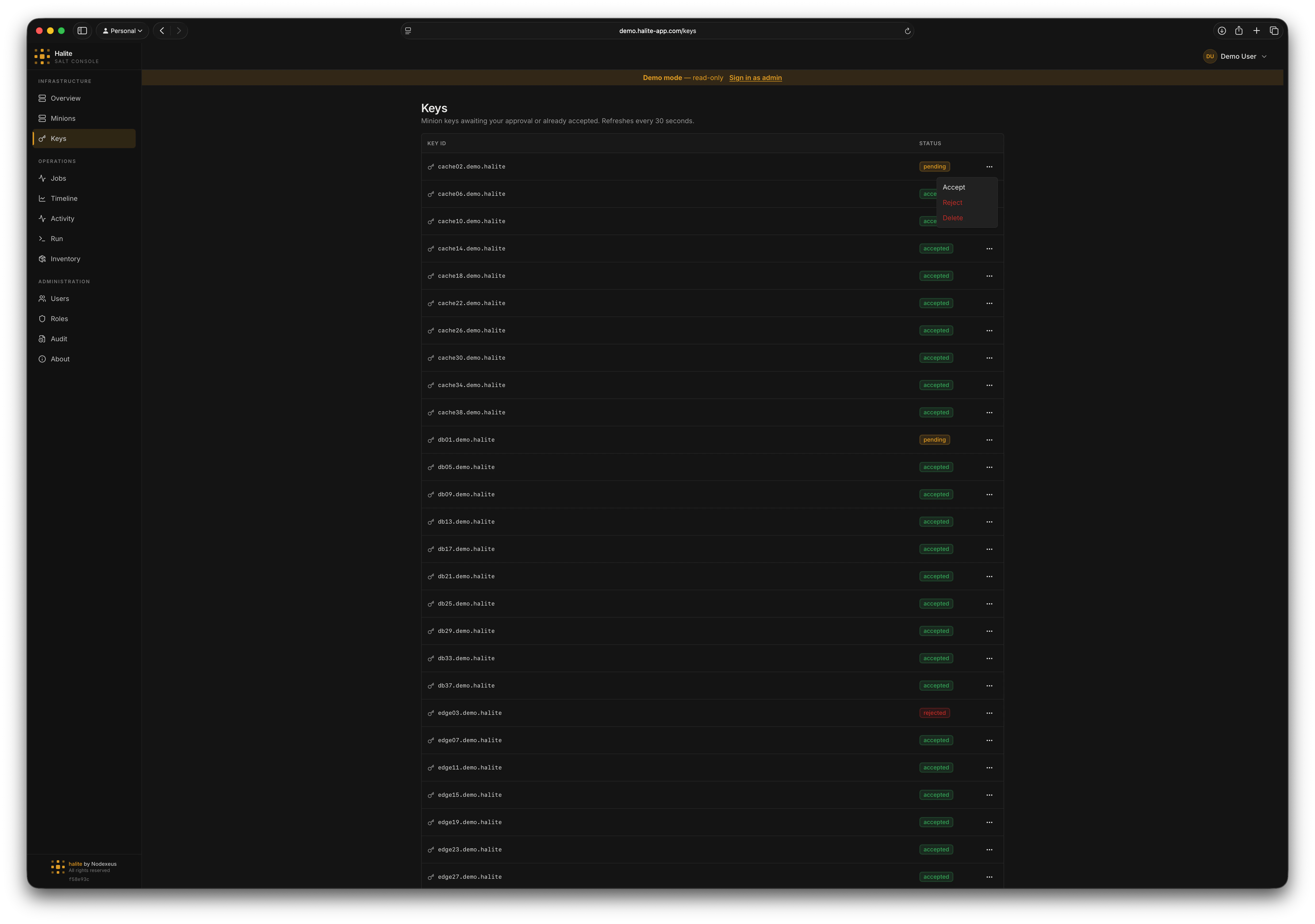The height and width of the screenshot is (924, 1315).
Task: Open the Audit page
Action: (x=84, y=339)
